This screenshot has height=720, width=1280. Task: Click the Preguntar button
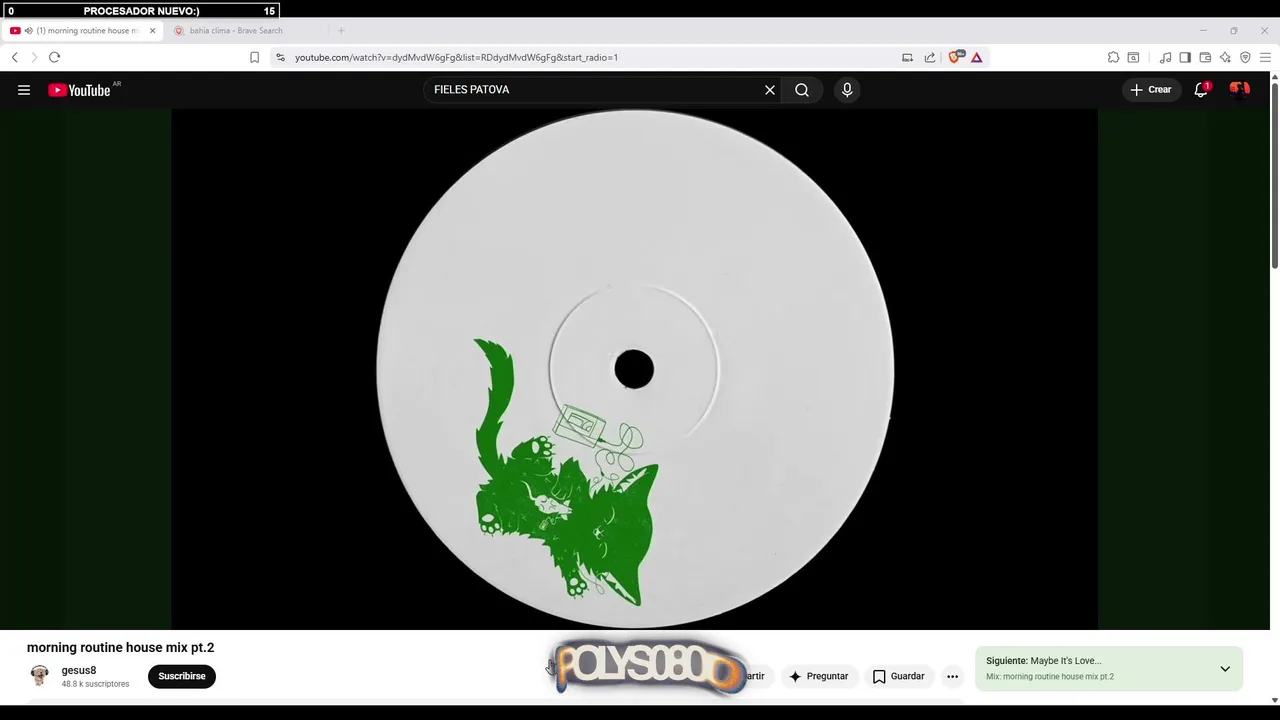818,676
